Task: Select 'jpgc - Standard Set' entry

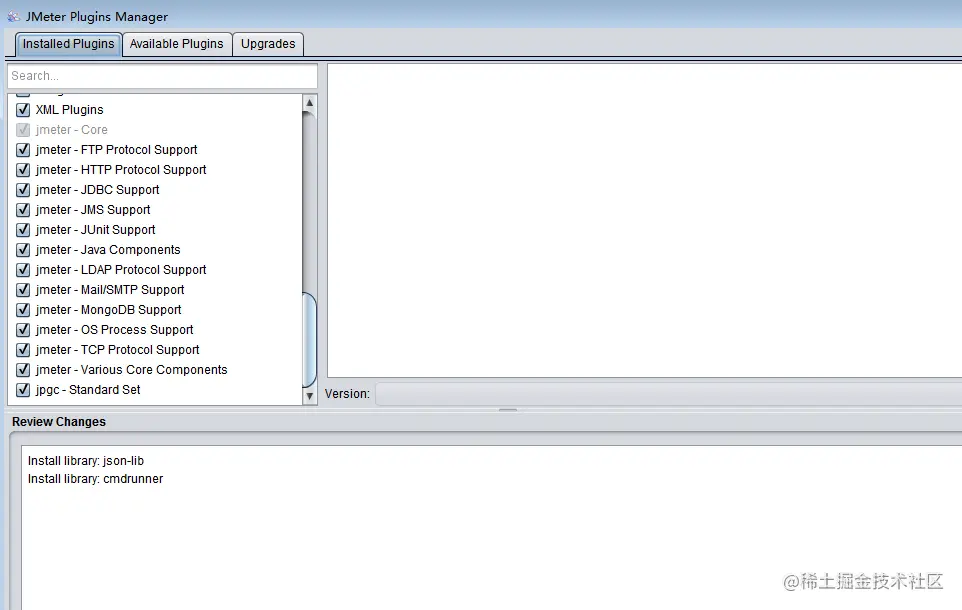Action: click(88, 390)
